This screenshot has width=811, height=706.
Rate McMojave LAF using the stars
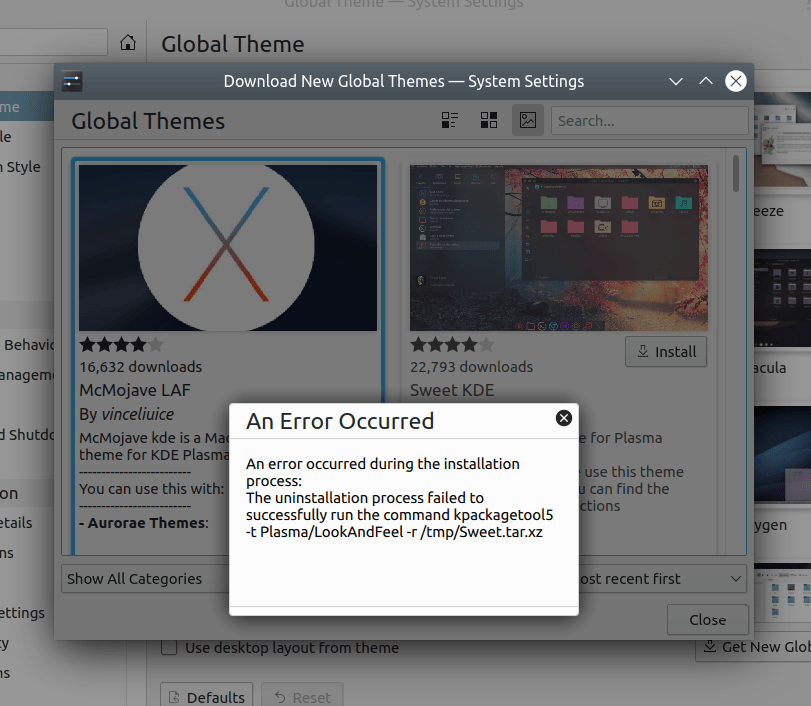pyautogui.click(x=120, y=345)
